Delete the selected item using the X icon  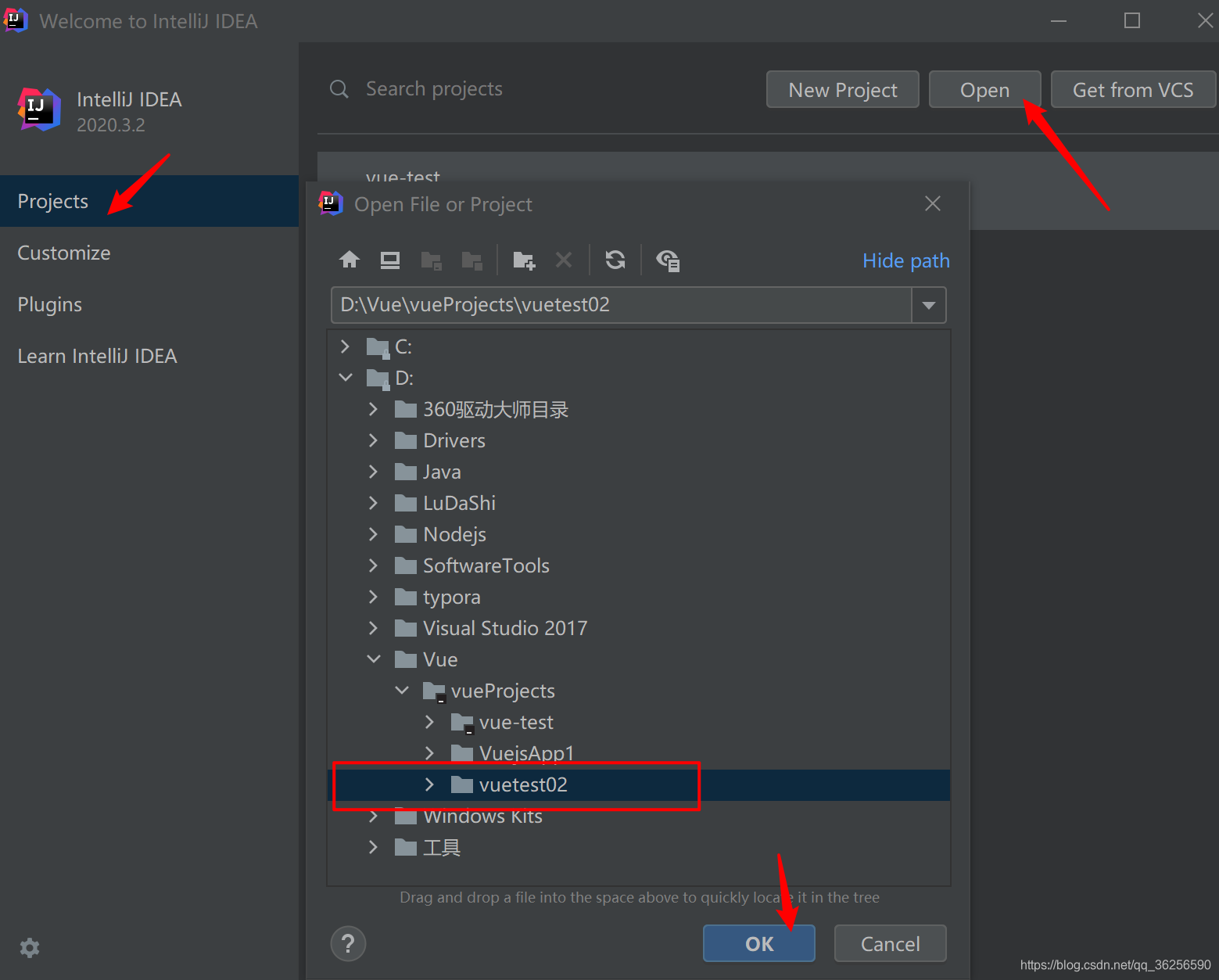click(564, 260)
